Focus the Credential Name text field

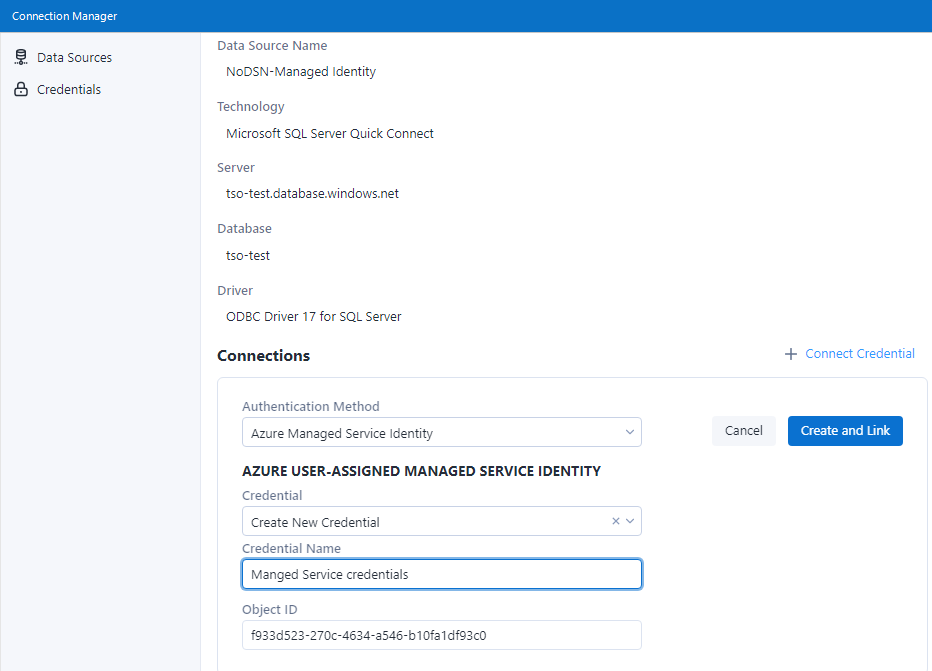pos(441,574)
